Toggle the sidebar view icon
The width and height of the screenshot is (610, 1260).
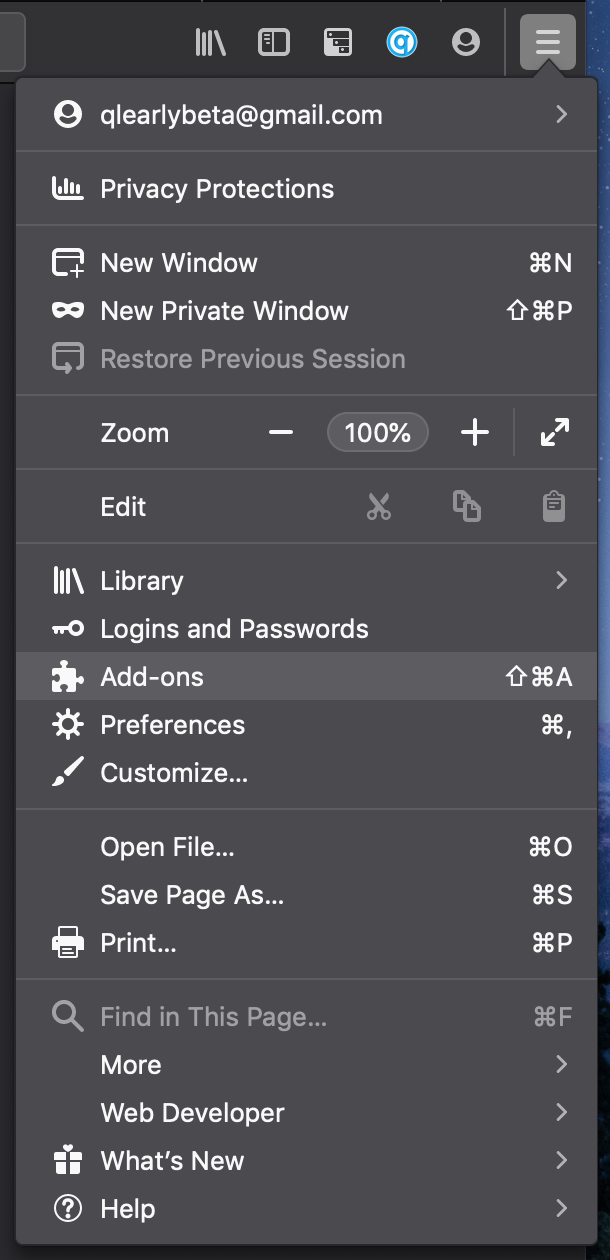point(274,42)
